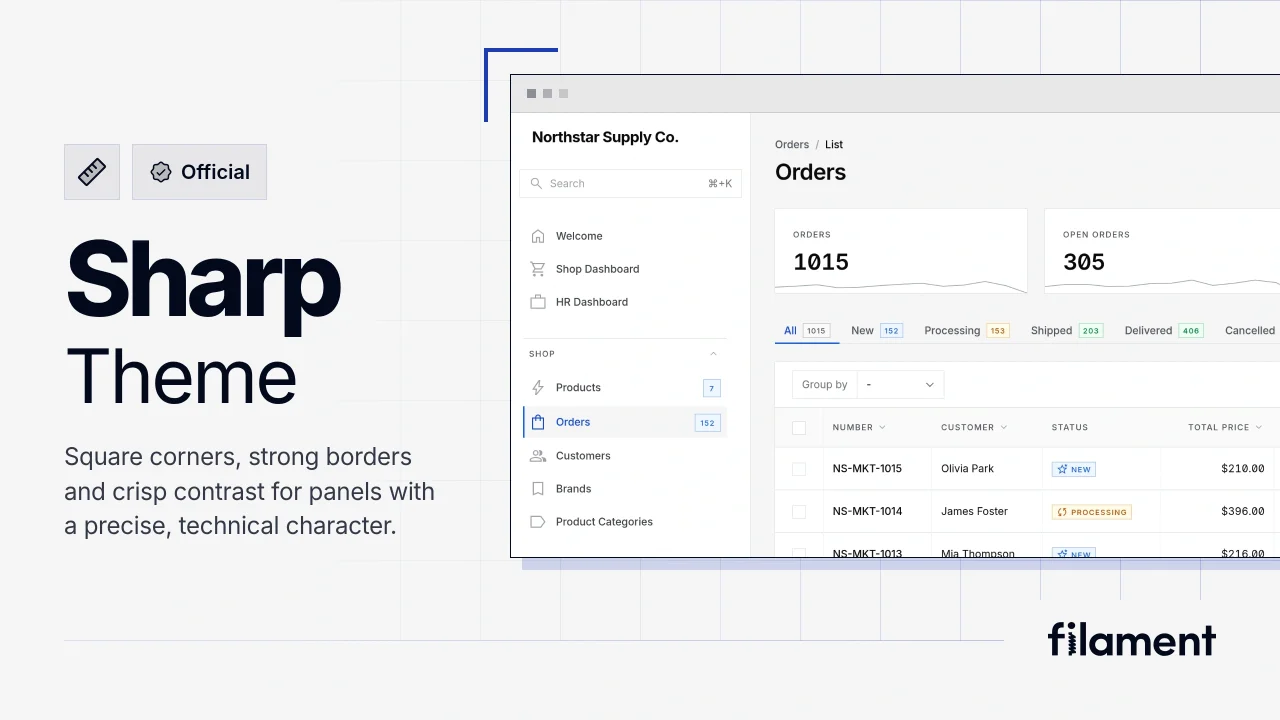Click List breadcrumb item

834,145
